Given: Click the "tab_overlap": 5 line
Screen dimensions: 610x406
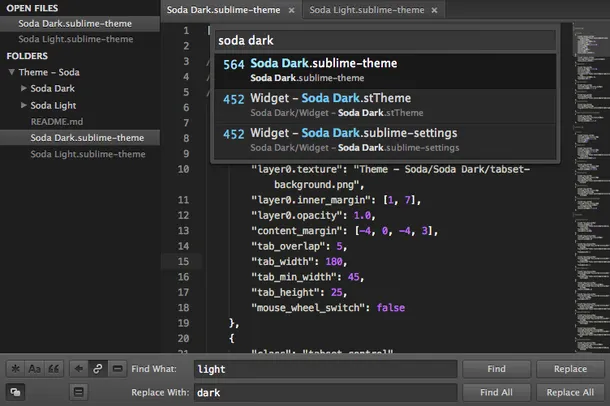Looking at the screenshot, I should [x=299, y=246].
